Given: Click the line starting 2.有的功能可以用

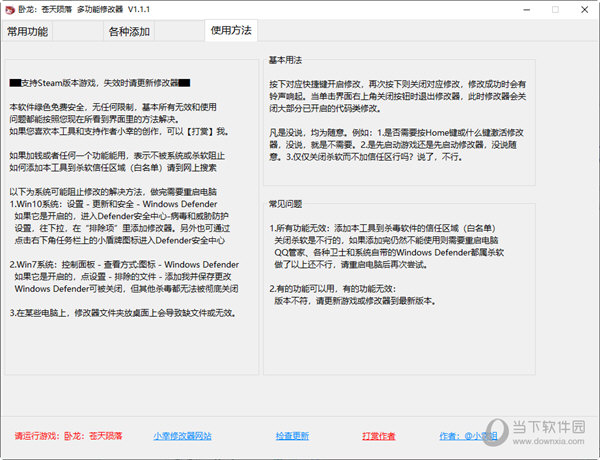Looking at the screenshot, I should click(x=333, y=289).
